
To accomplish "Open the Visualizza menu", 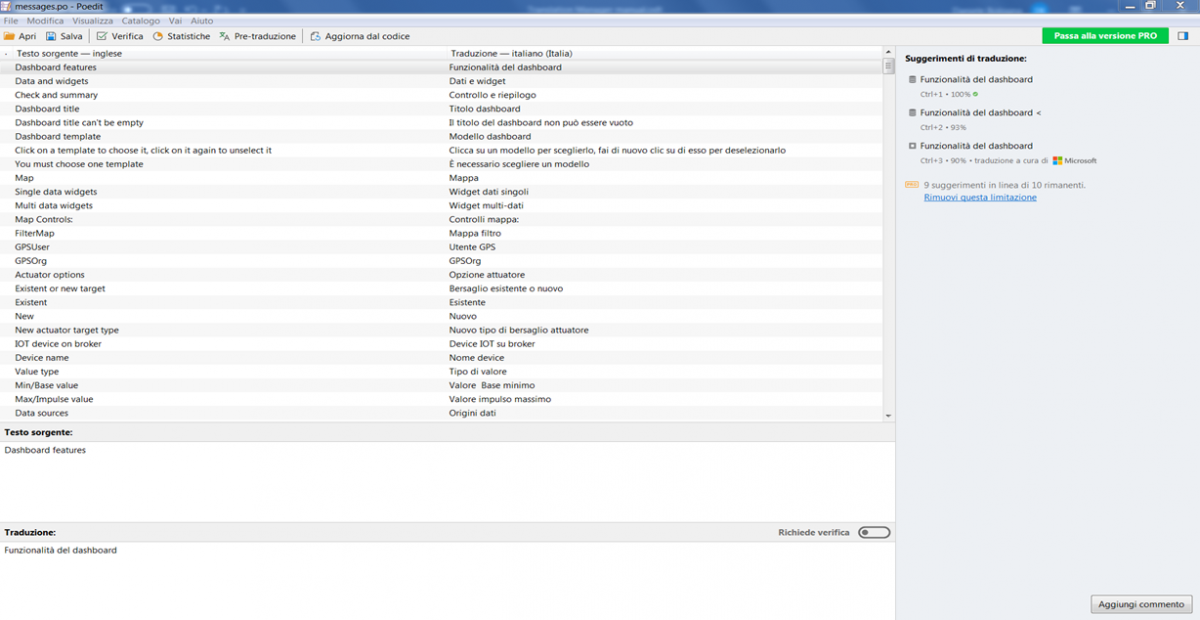I will 92,21.
